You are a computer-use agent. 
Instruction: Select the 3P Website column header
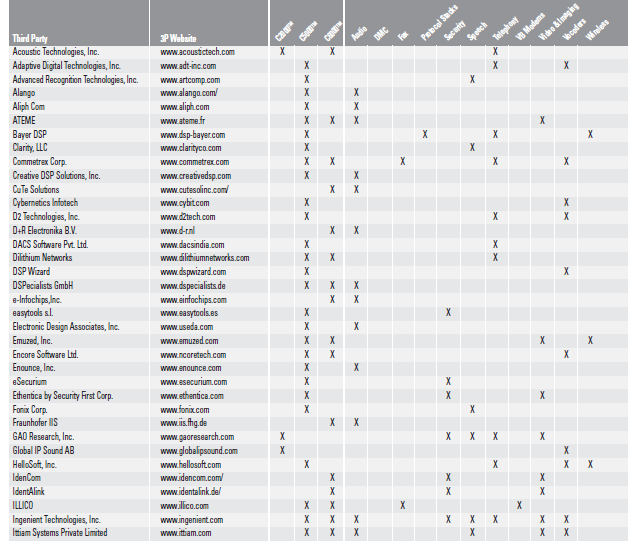point(178,39)
